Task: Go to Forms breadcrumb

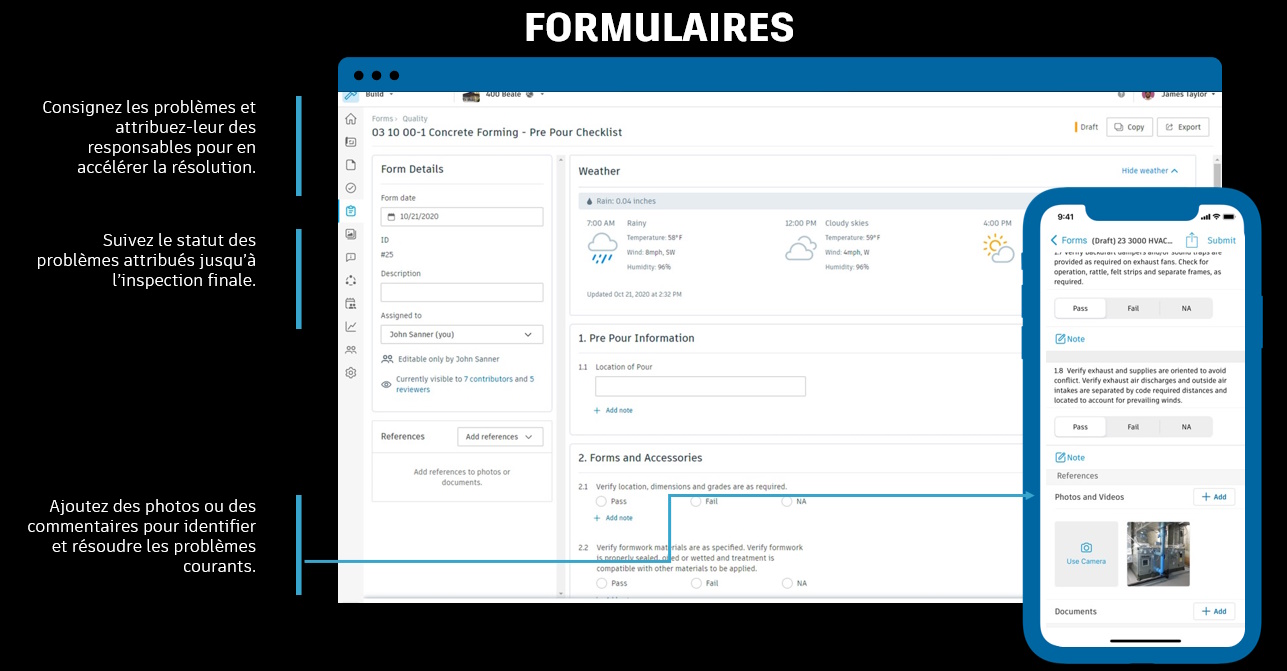Action: (x=382, y=119)
